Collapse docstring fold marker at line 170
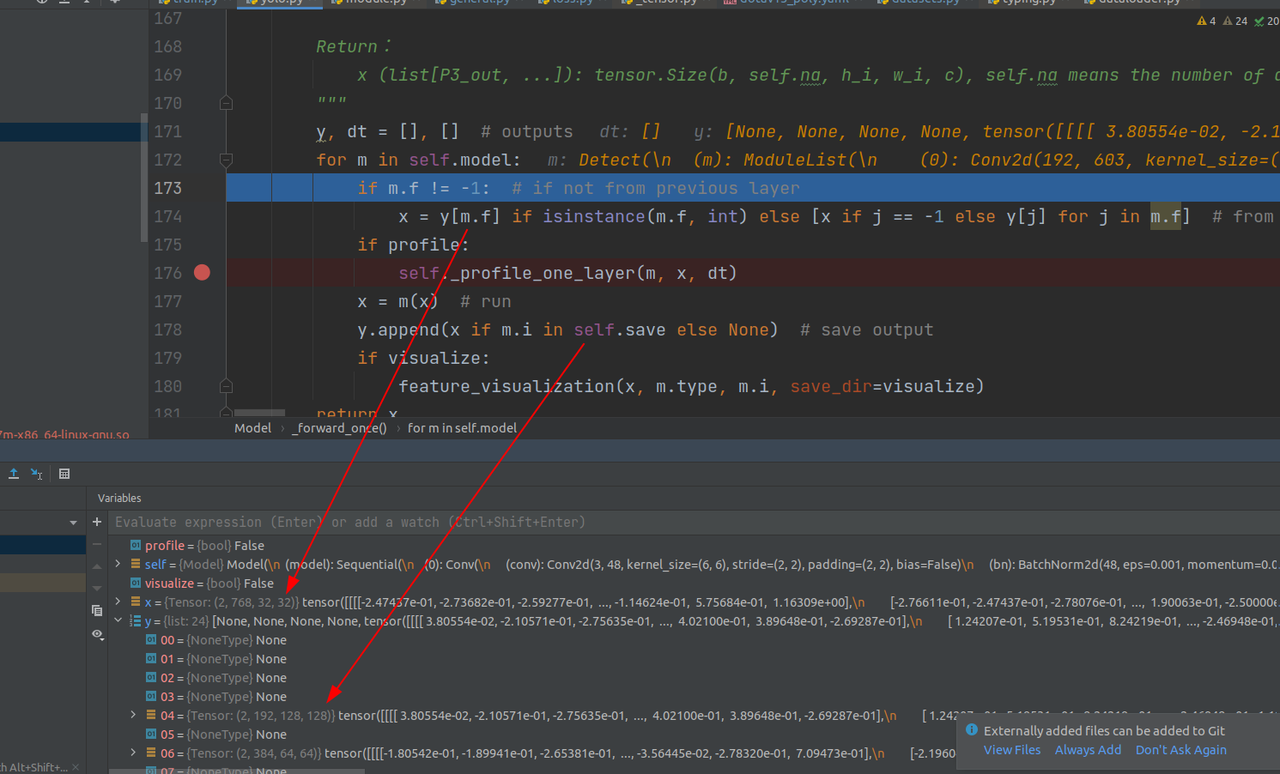Image resolution: width=1280 pixels, height=774 pixels. click(226, 103)
